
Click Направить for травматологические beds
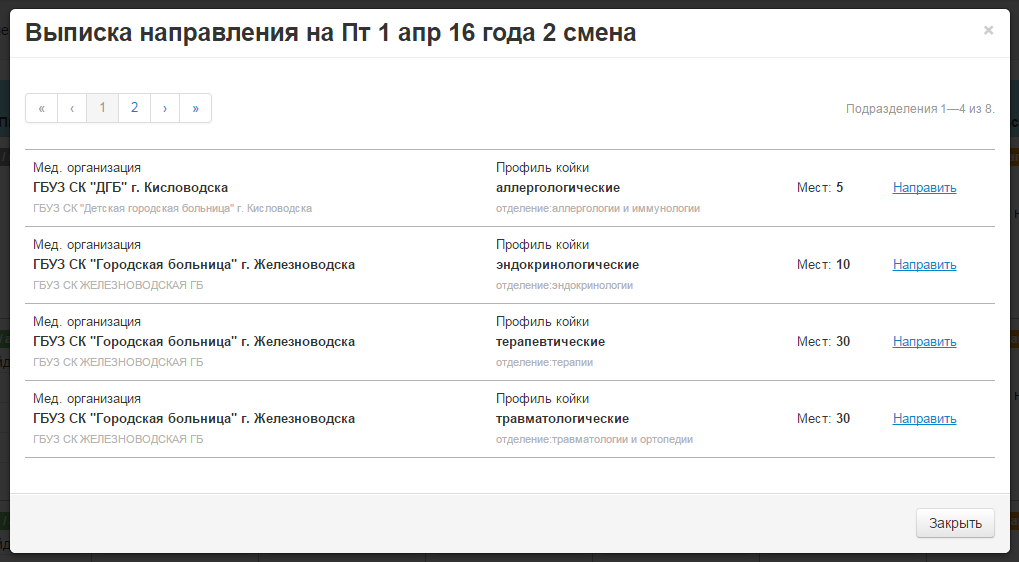[x=924, y=418]
